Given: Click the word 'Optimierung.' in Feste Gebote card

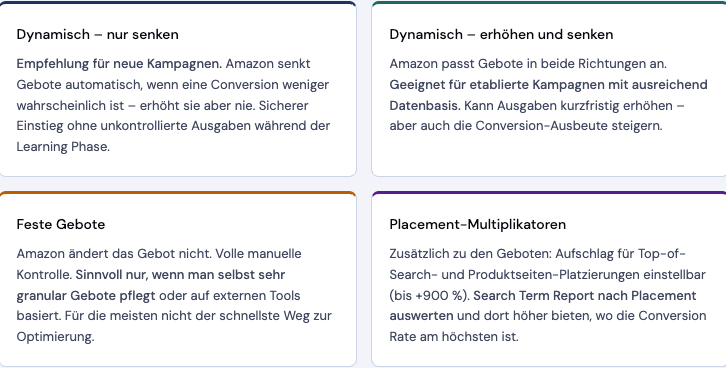Looking at the screenshot, I should click(x=55, y=337).
